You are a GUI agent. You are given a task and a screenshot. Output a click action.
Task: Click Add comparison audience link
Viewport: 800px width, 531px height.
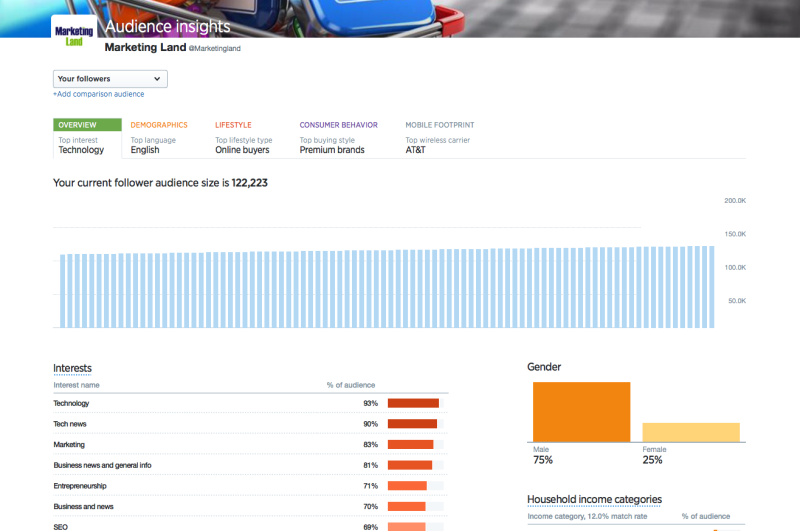[x=98, y=94]
